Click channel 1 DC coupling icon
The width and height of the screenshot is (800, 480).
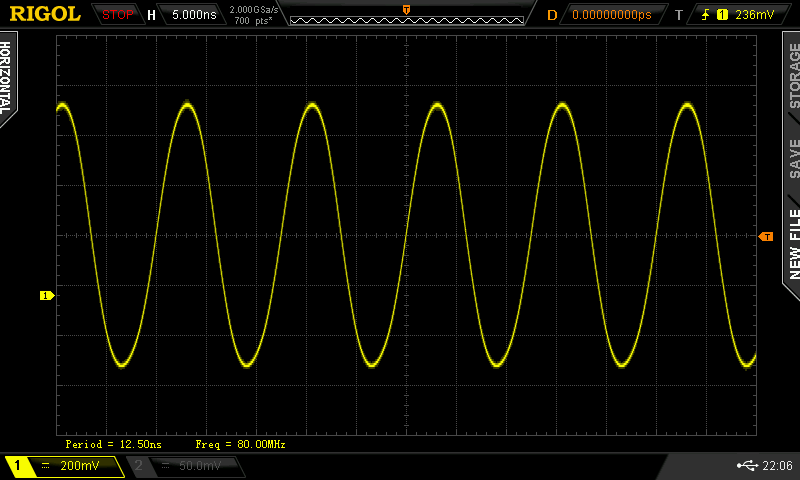point(45,465)
